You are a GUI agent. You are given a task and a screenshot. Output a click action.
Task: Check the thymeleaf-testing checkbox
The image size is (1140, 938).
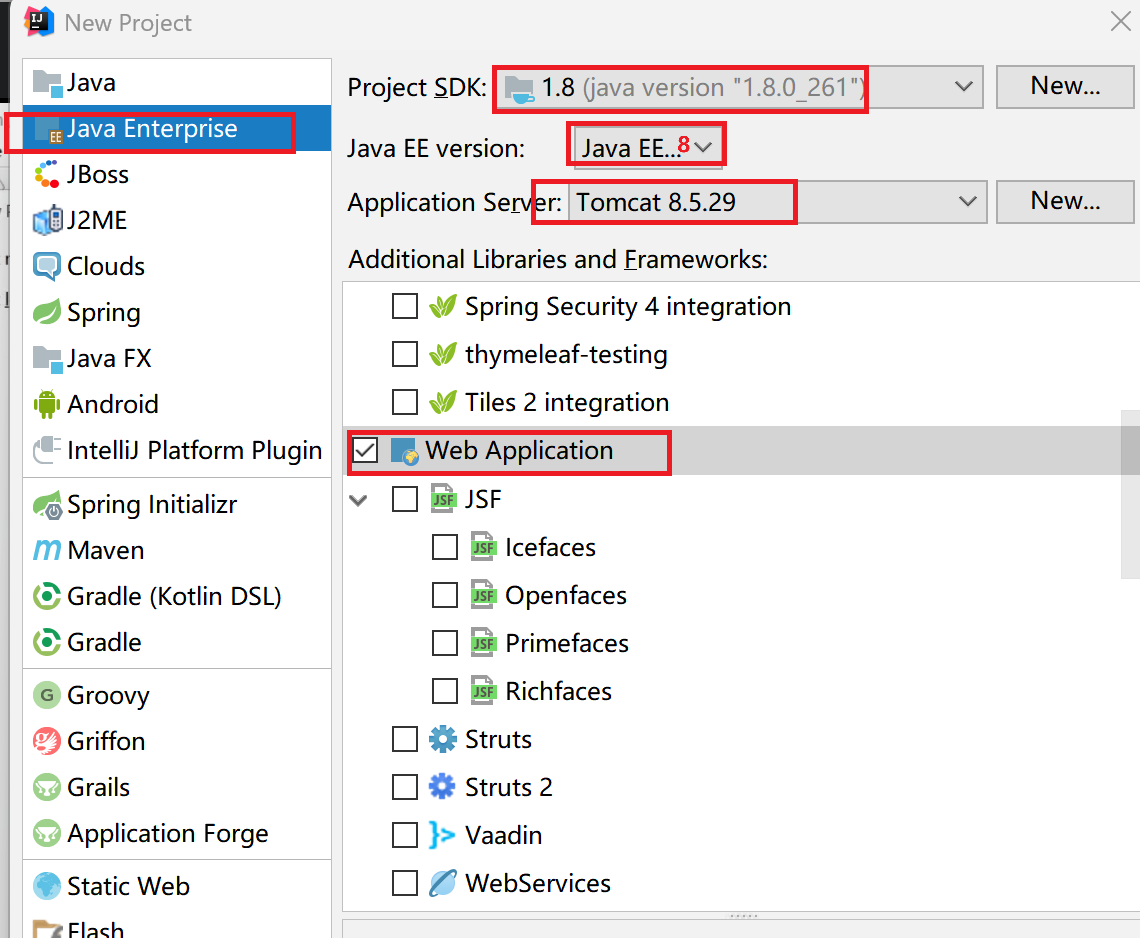(405, 354)
